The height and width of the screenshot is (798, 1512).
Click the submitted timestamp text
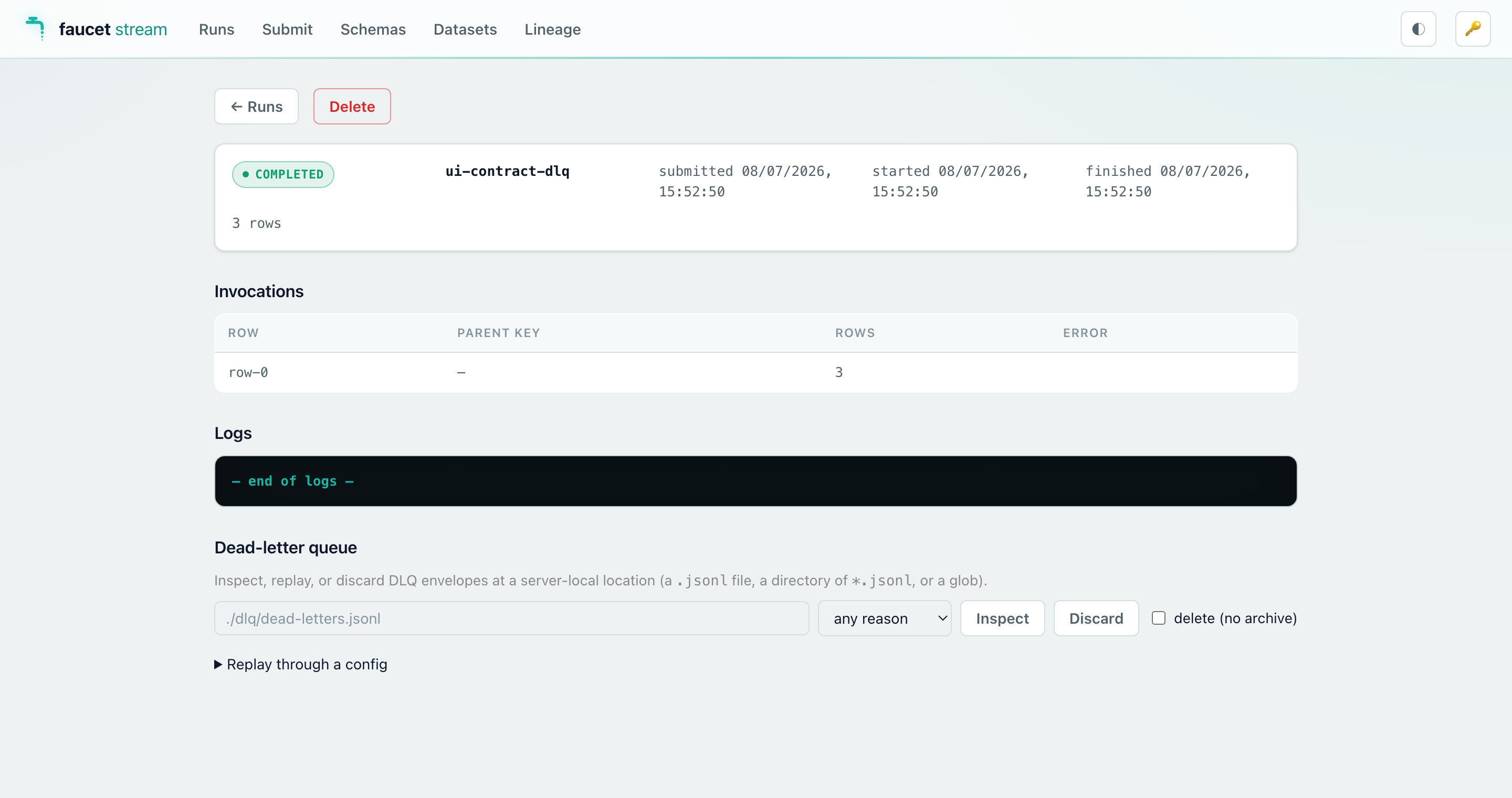tap(745, 181)
